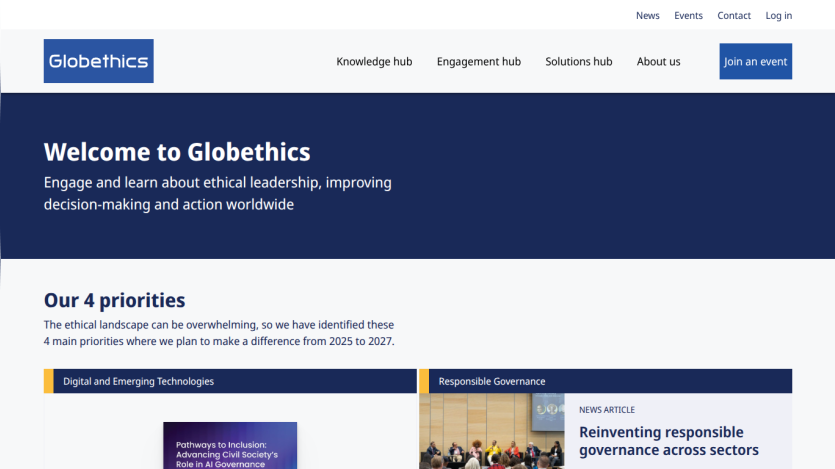This screenshot has width=835, height=469.
Task: Open the Knowledge hub menu
Action: click(x=374, y=62)
